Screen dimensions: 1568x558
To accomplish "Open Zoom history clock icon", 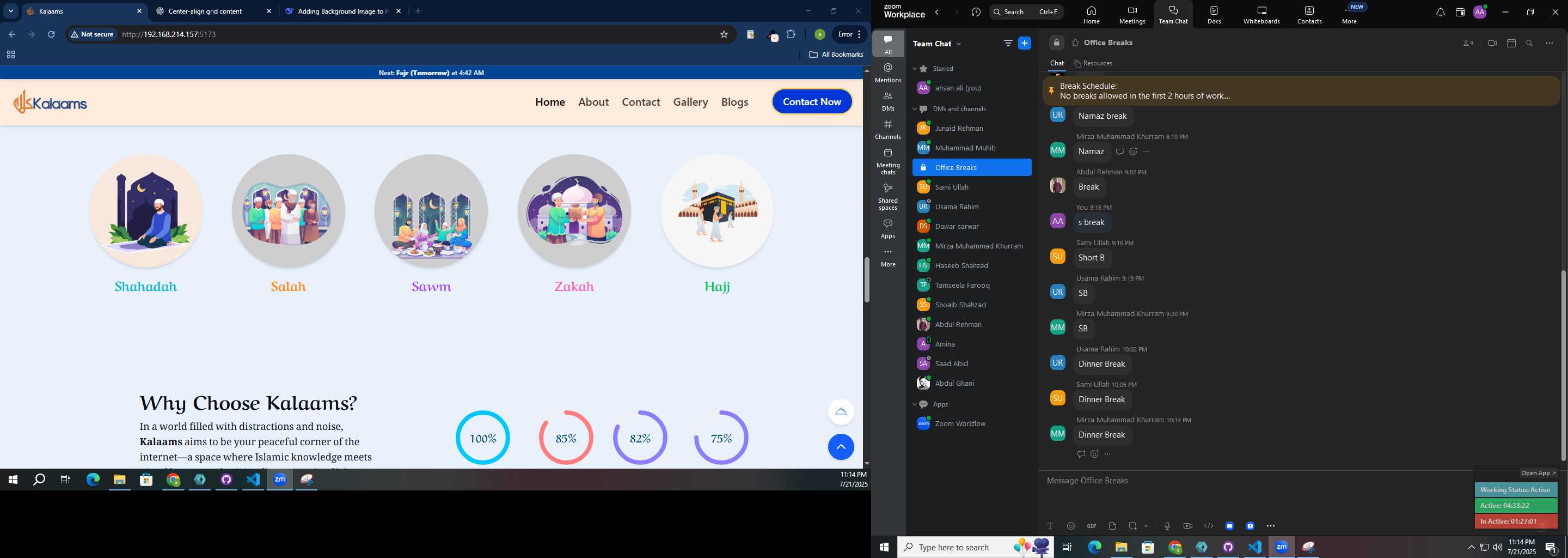I will [x=976, y=12].
